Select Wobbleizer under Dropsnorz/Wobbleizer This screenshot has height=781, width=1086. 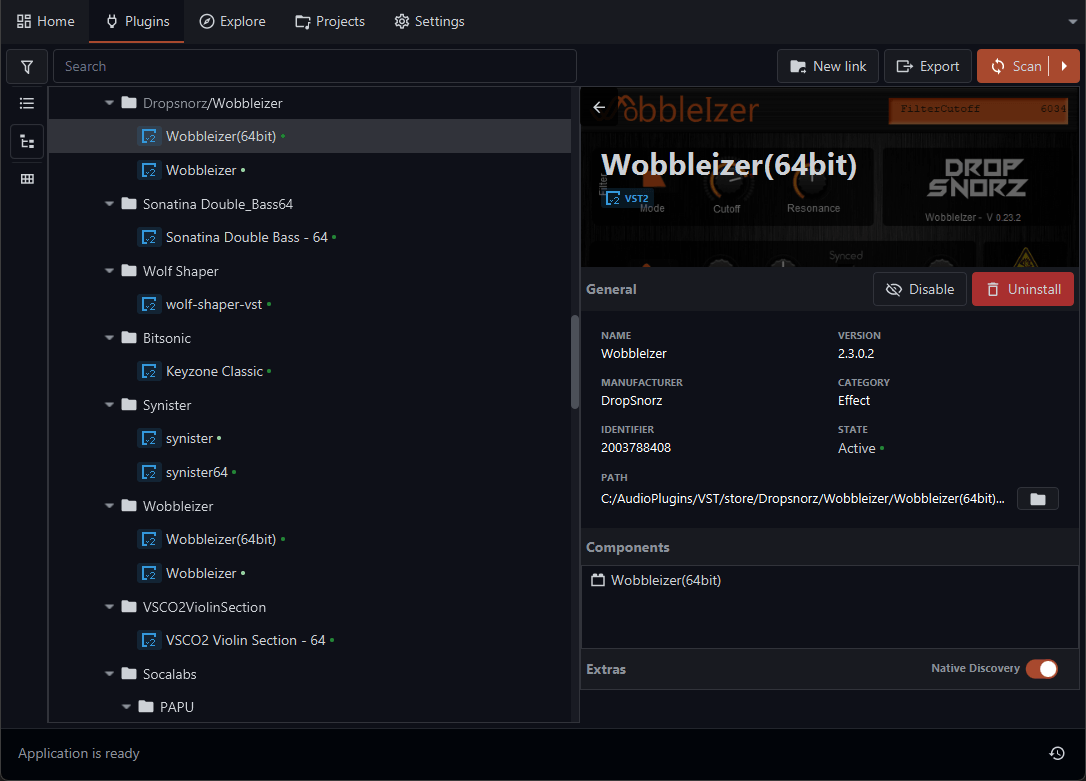(310, 170)
